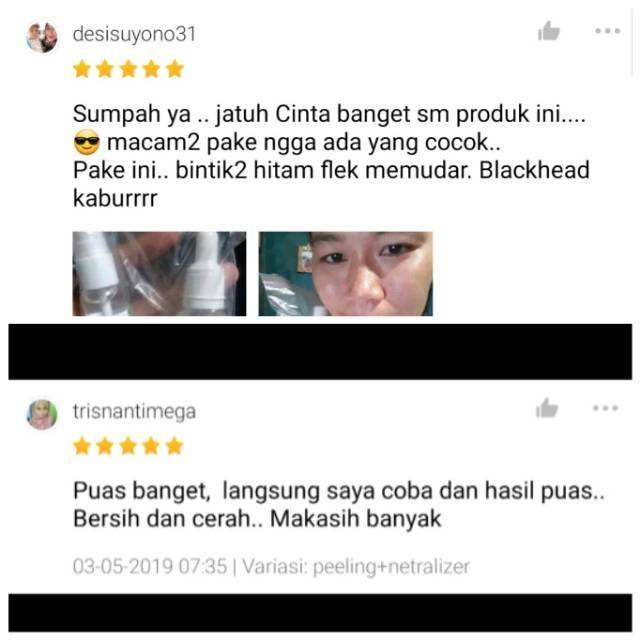Open three-dot menu on trisnantimega's review
This screenshot has height=640, width=640.
606,408
